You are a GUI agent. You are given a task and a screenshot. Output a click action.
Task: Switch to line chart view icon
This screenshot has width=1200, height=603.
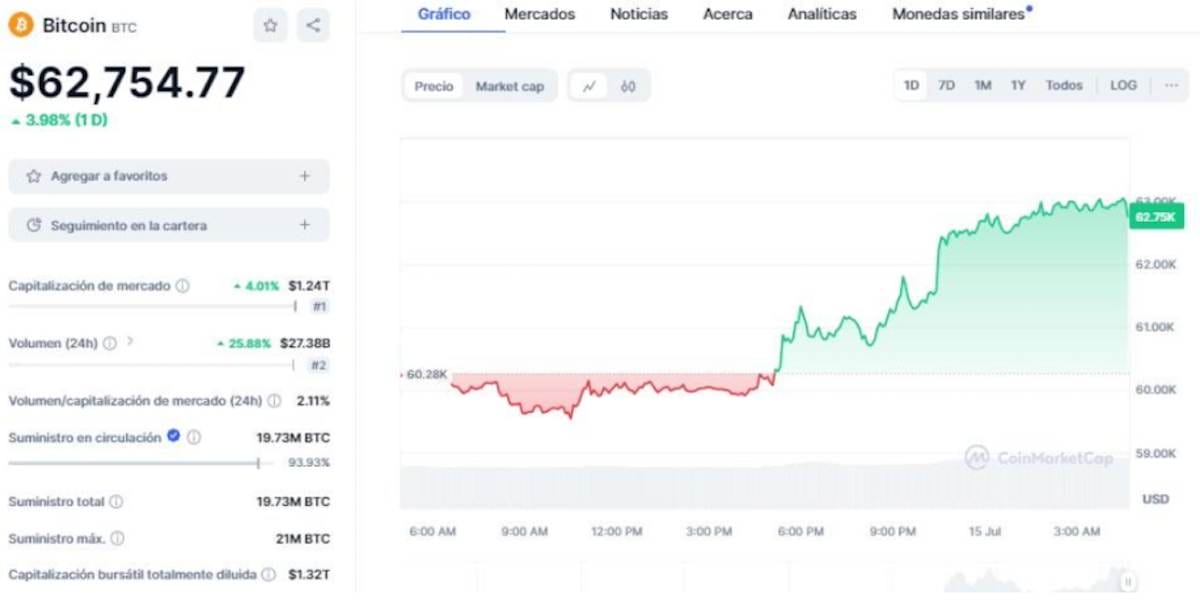tap(589, 86)
